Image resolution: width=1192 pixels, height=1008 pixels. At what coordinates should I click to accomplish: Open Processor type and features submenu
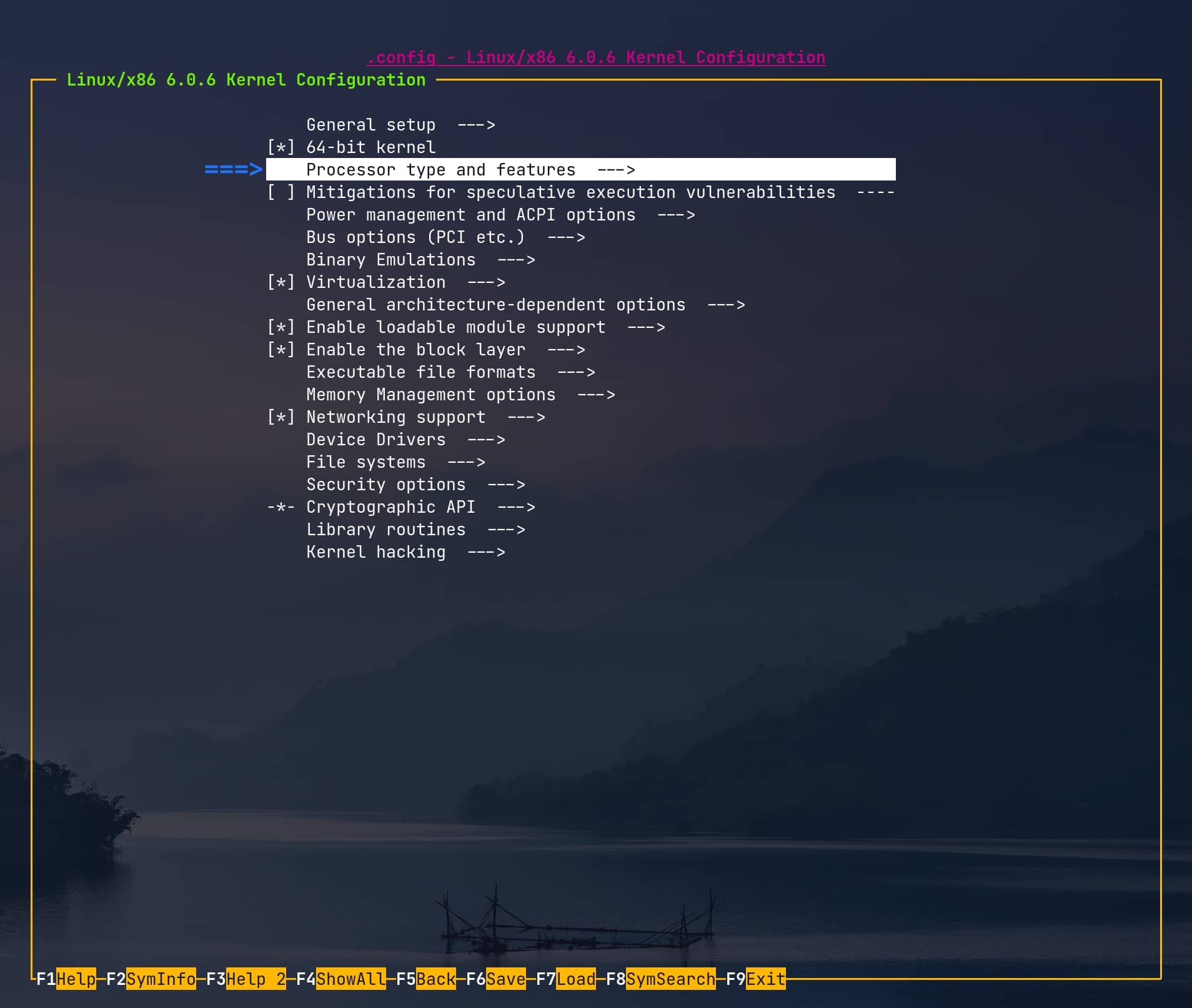click(580, 170)
